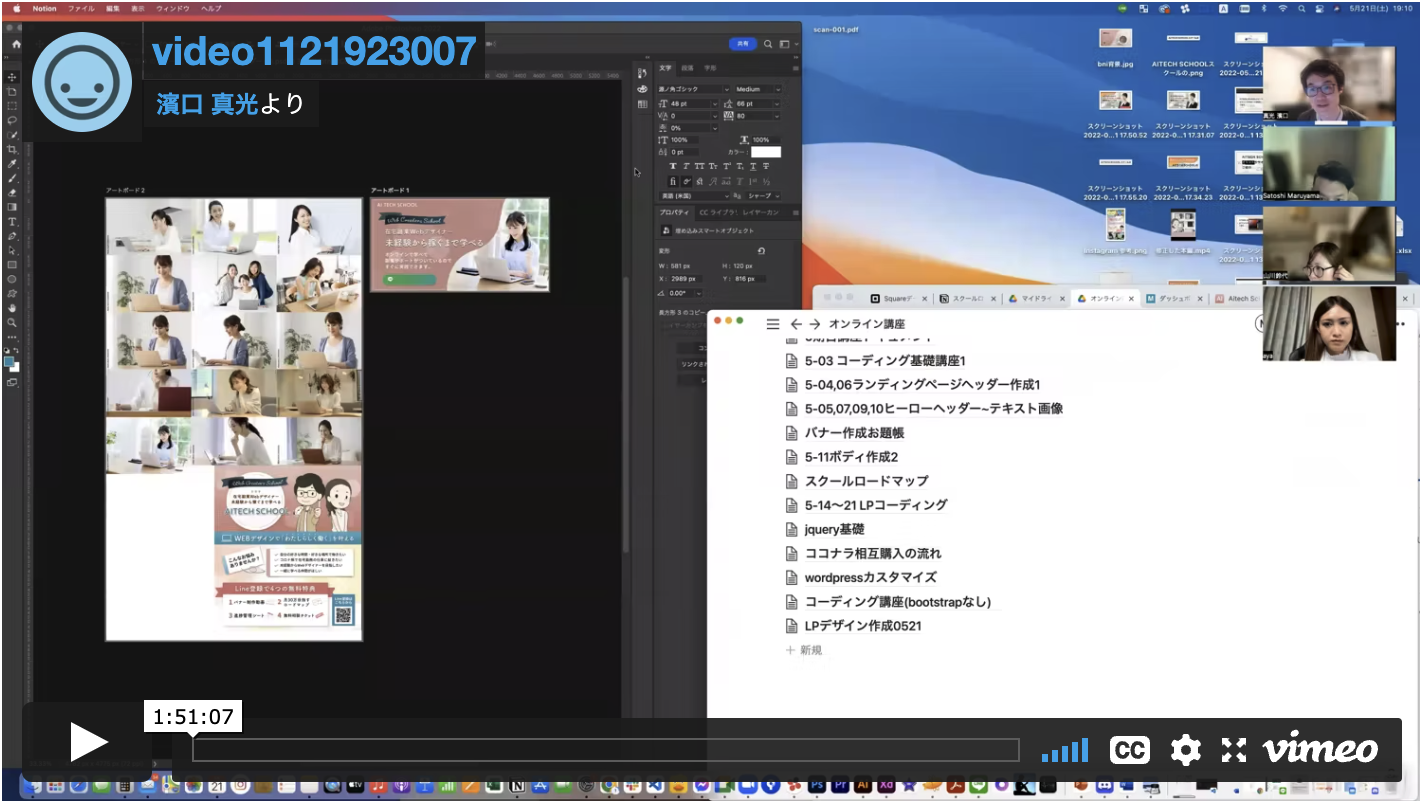Click the foreground color swatch in toolbar
Image resolution: width=1420 pixels, height=804 pixels.
(x=10, y=363)
